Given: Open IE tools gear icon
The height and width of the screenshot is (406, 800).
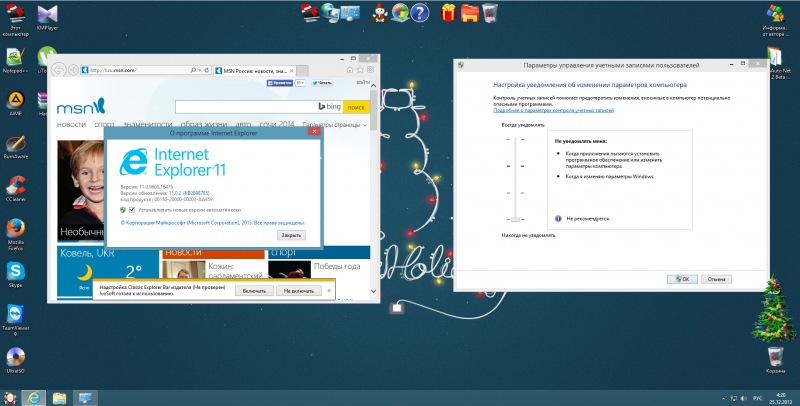Looking at the screenshot, I should [370, 70].
